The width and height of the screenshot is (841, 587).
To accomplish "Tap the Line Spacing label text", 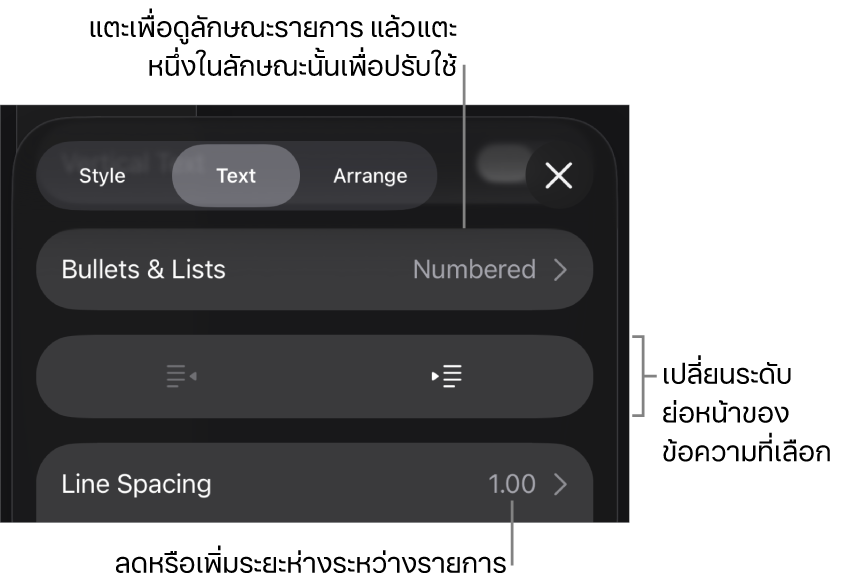I will (x=136, y=484).
